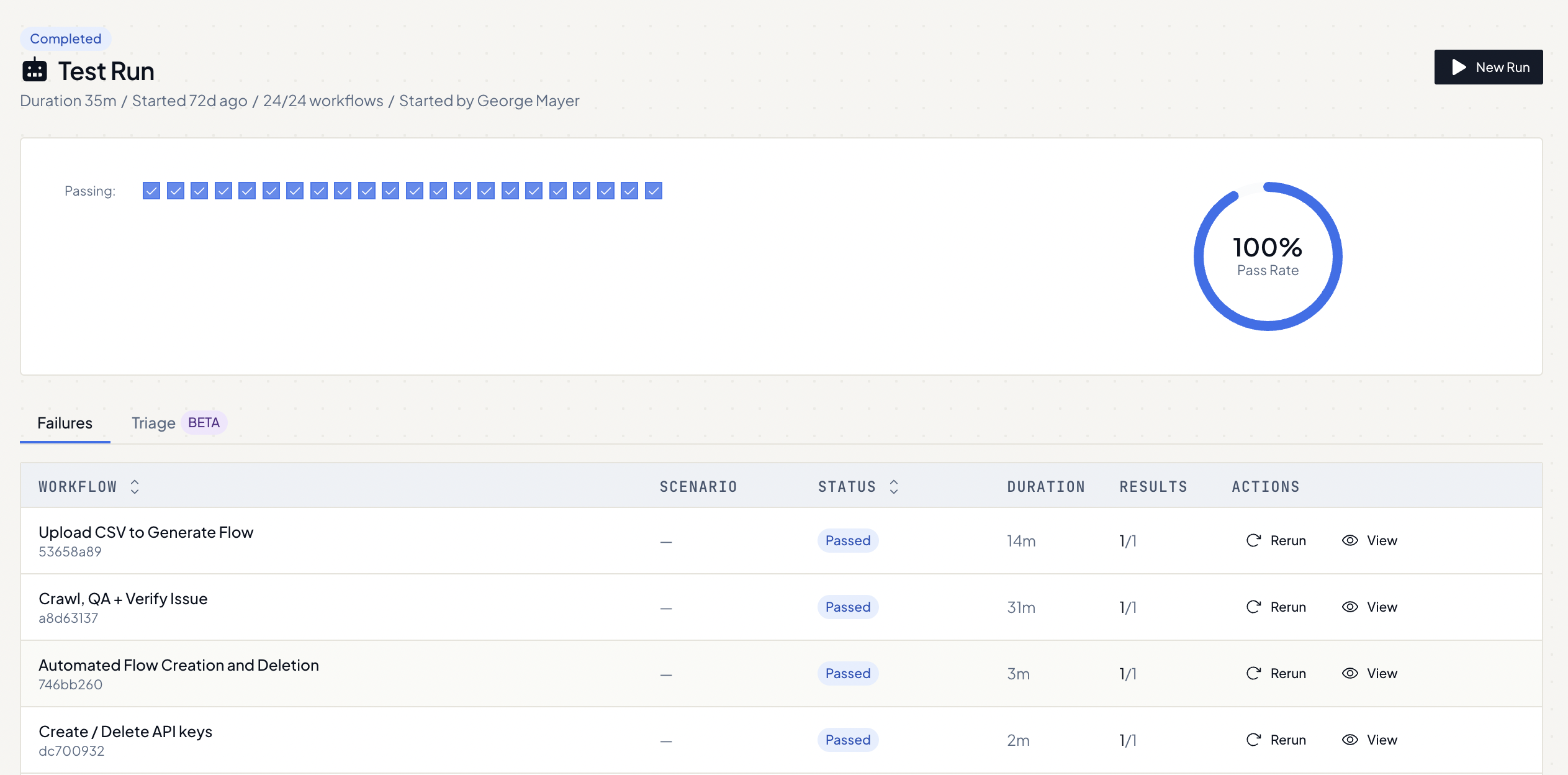Click the Results column header

tap(1153, 487)
